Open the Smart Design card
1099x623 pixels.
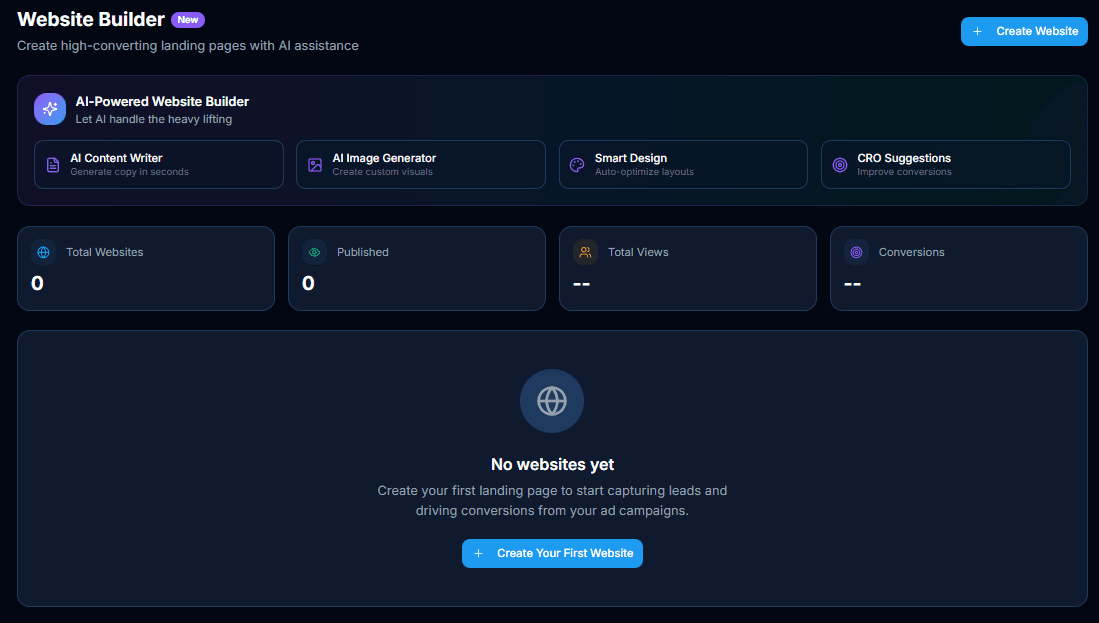pyautogui.click(x=683, y=164)
